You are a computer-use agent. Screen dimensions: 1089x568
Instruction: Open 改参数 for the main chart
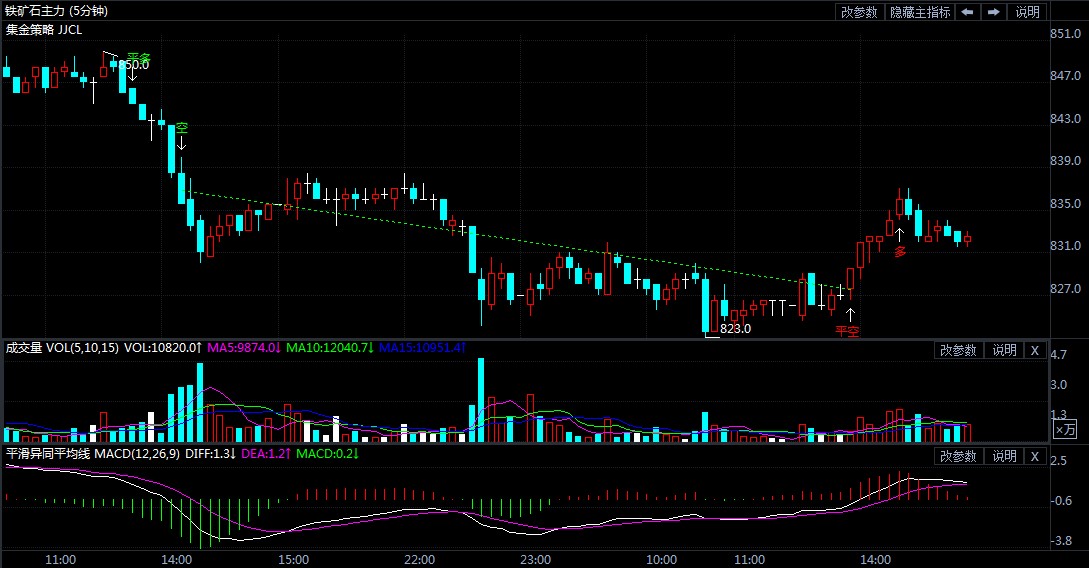(859, 12)
